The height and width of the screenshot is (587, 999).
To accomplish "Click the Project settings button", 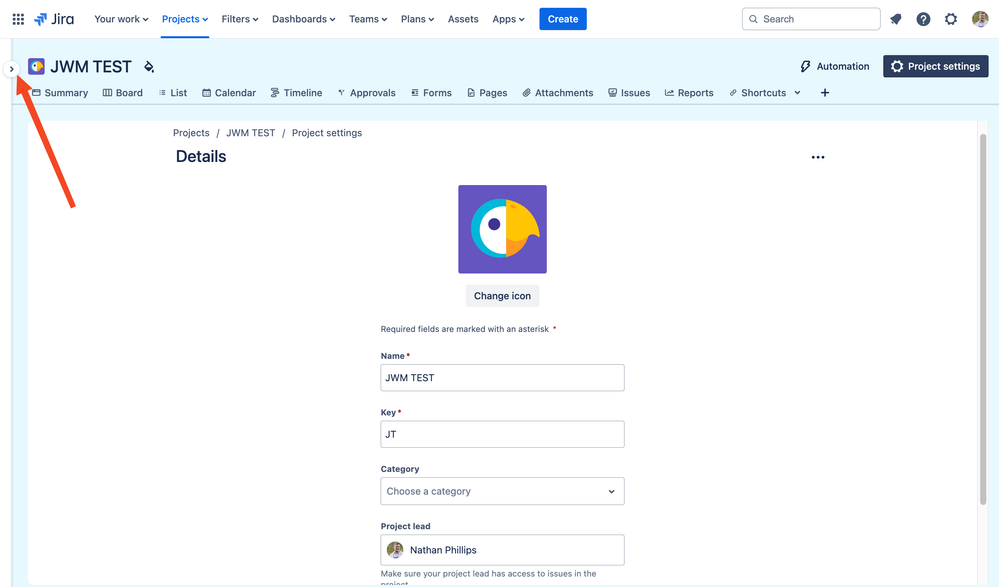I will pyautogui.click(x=935, y=66).
